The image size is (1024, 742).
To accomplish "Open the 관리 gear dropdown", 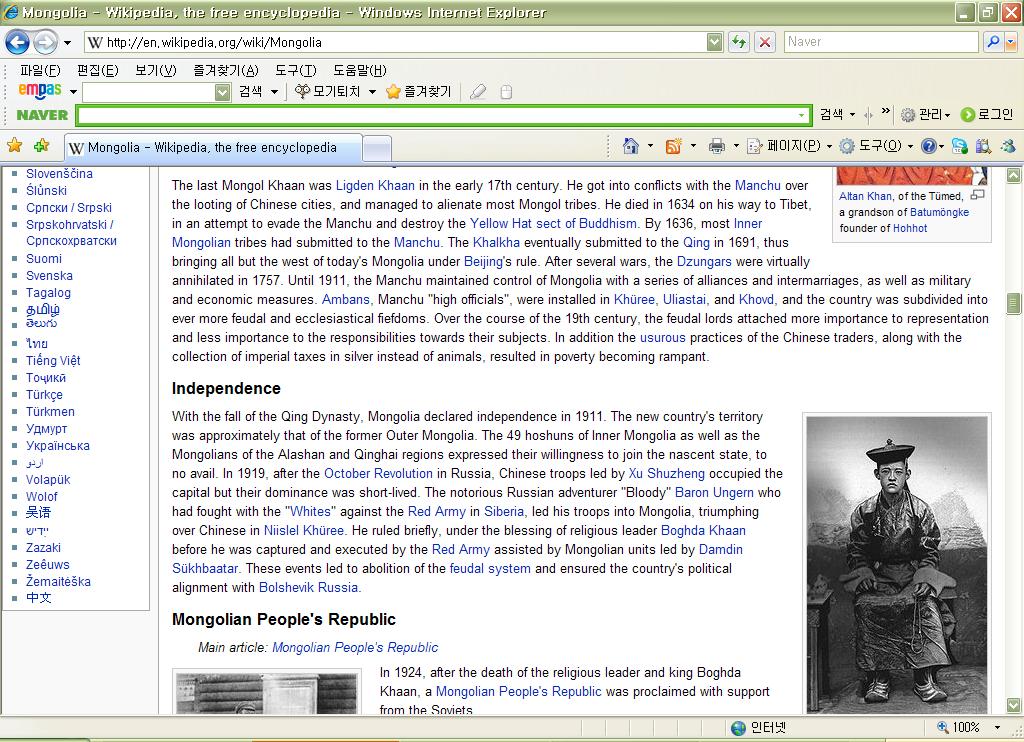I will tap(925, 114).
